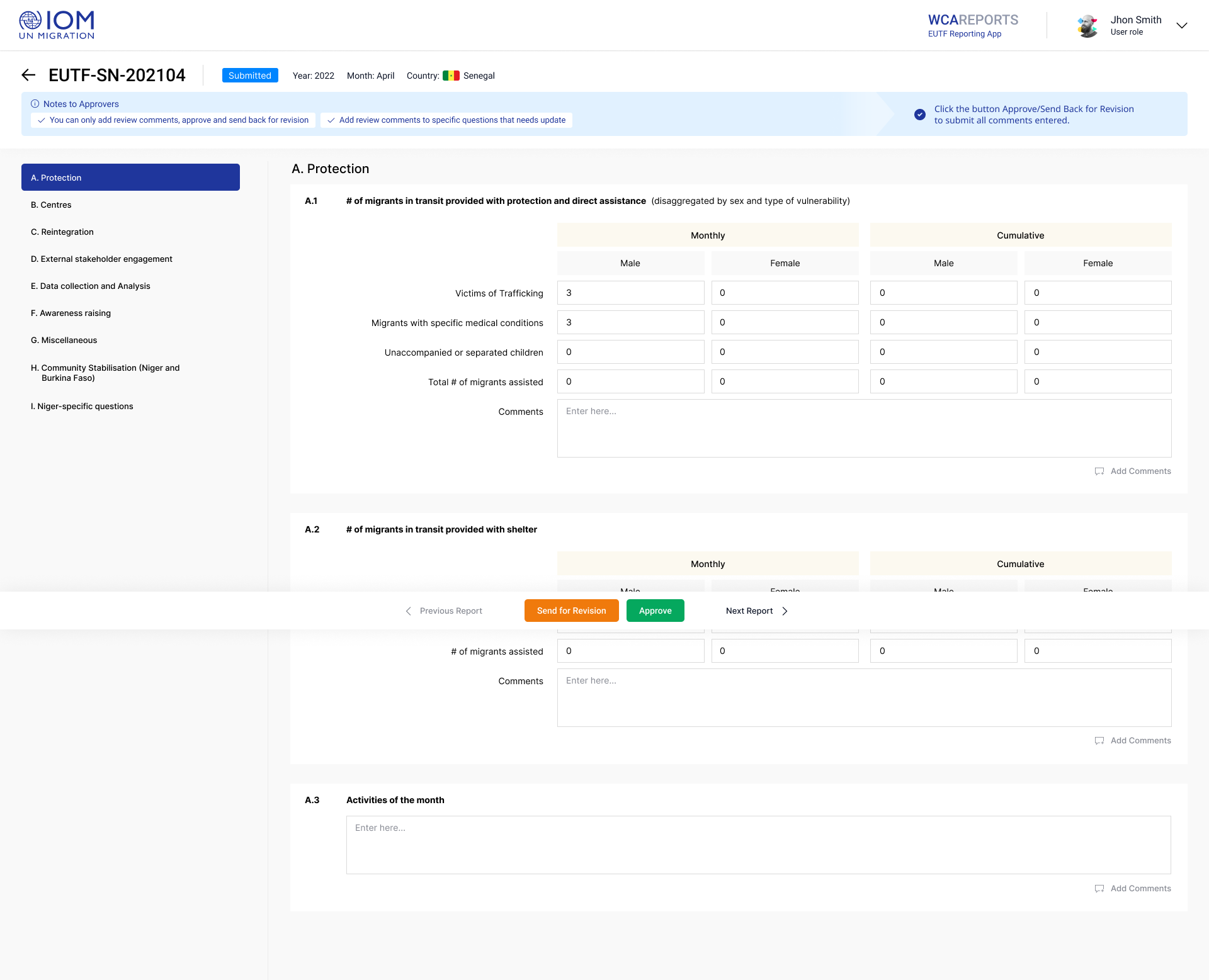
Task: Click the comment icon under section A.2
Action: click(1099, 741)
